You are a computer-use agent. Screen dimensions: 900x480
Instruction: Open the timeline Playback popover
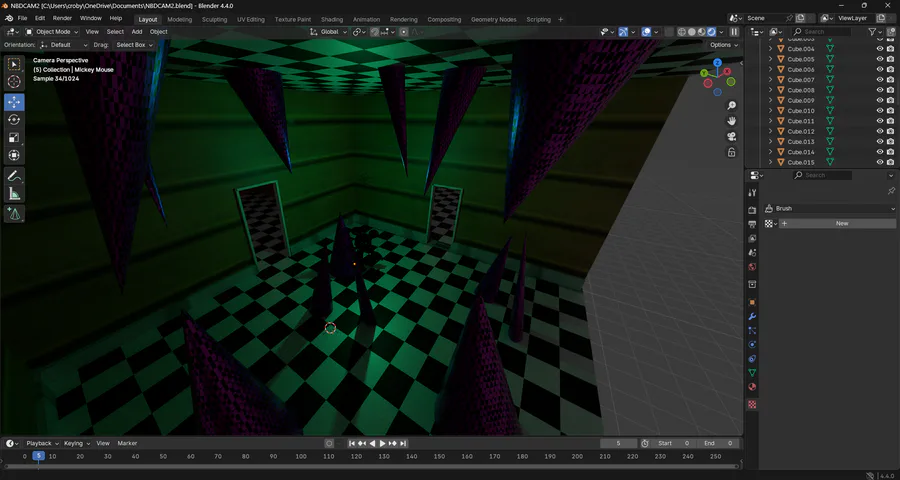pos(41,443)
